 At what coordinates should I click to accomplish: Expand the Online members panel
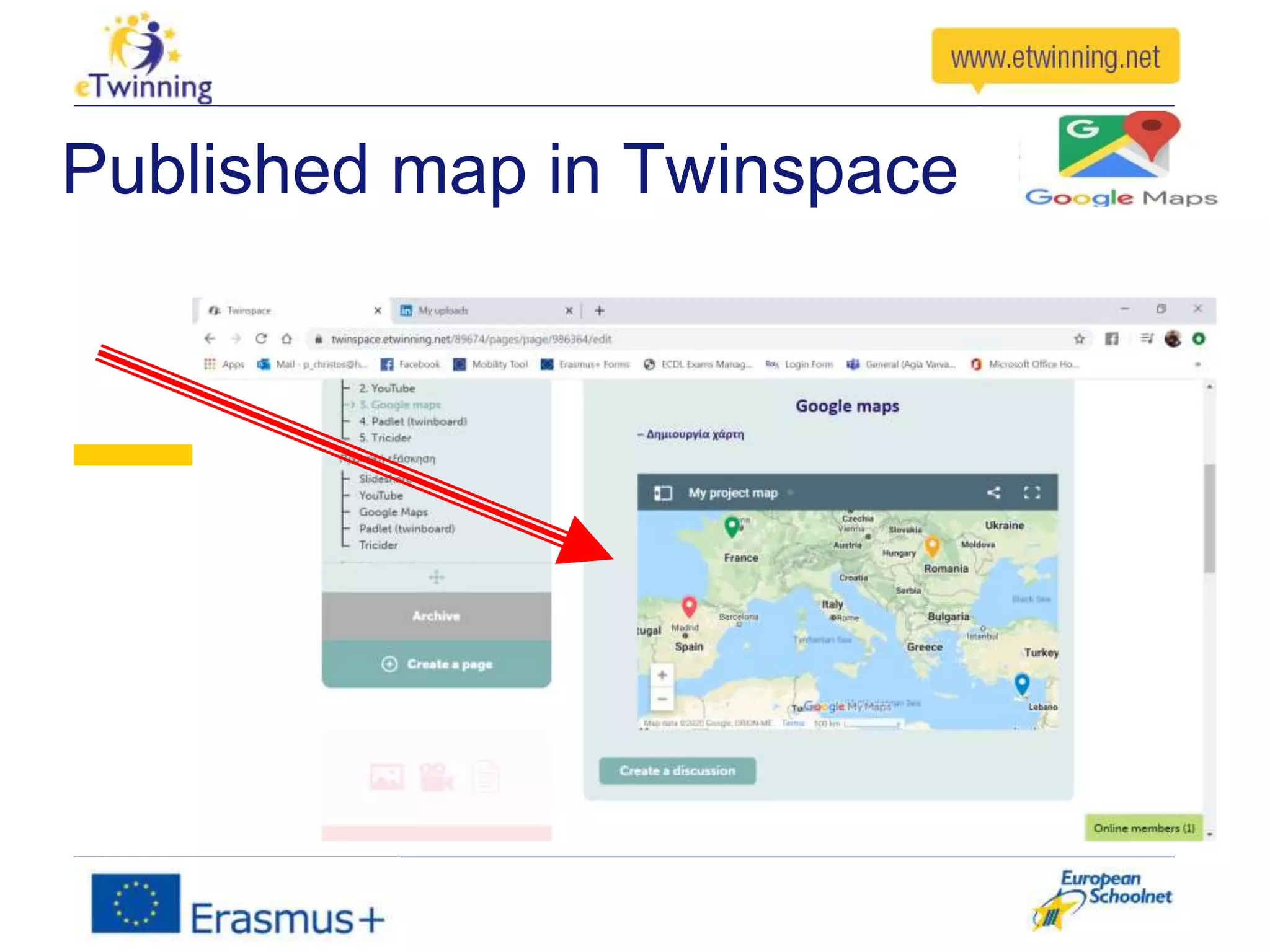(x=1143, y=828)
